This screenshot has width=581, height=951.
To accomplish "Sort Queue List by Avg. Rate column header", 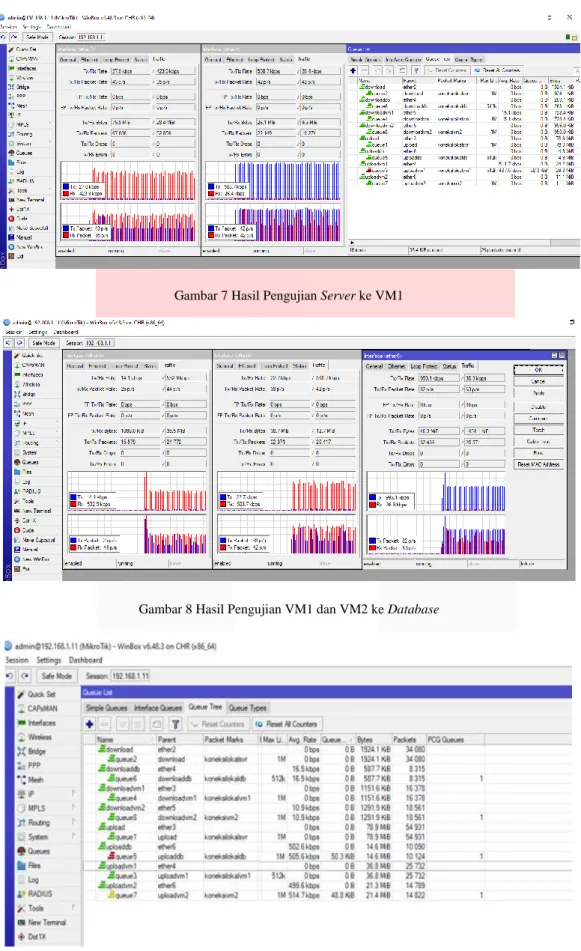I will coord(303,740).
